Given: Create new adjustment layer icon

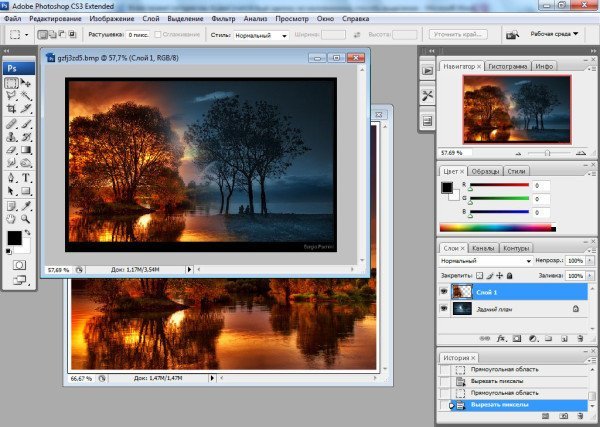Looking at the screenshot, I should [x=533, y=339].
